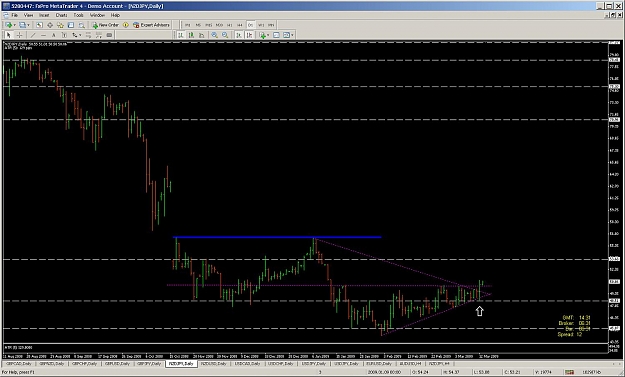This screenshot has width=625, height=377.
Task: Show the Data Window crosshair-circle icon
Action: [x=50, y=25]
